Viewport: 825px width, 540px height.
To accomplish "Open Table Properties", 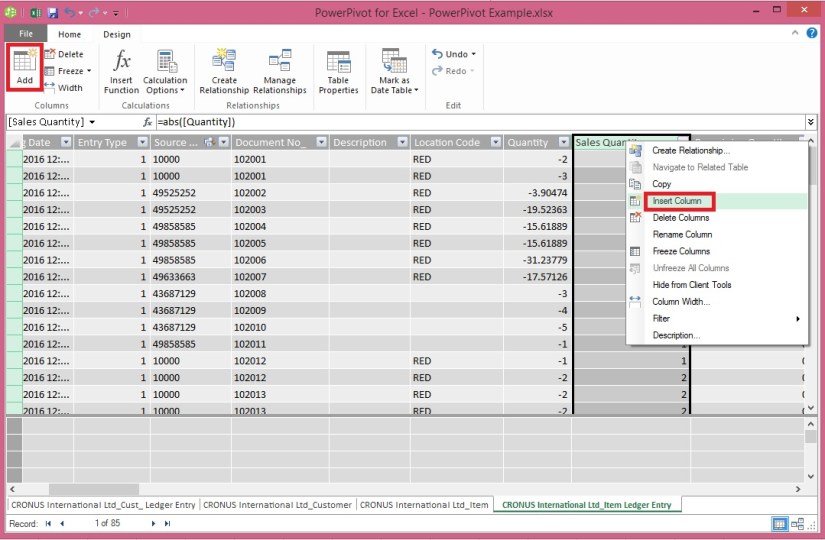I will point(338,72).
